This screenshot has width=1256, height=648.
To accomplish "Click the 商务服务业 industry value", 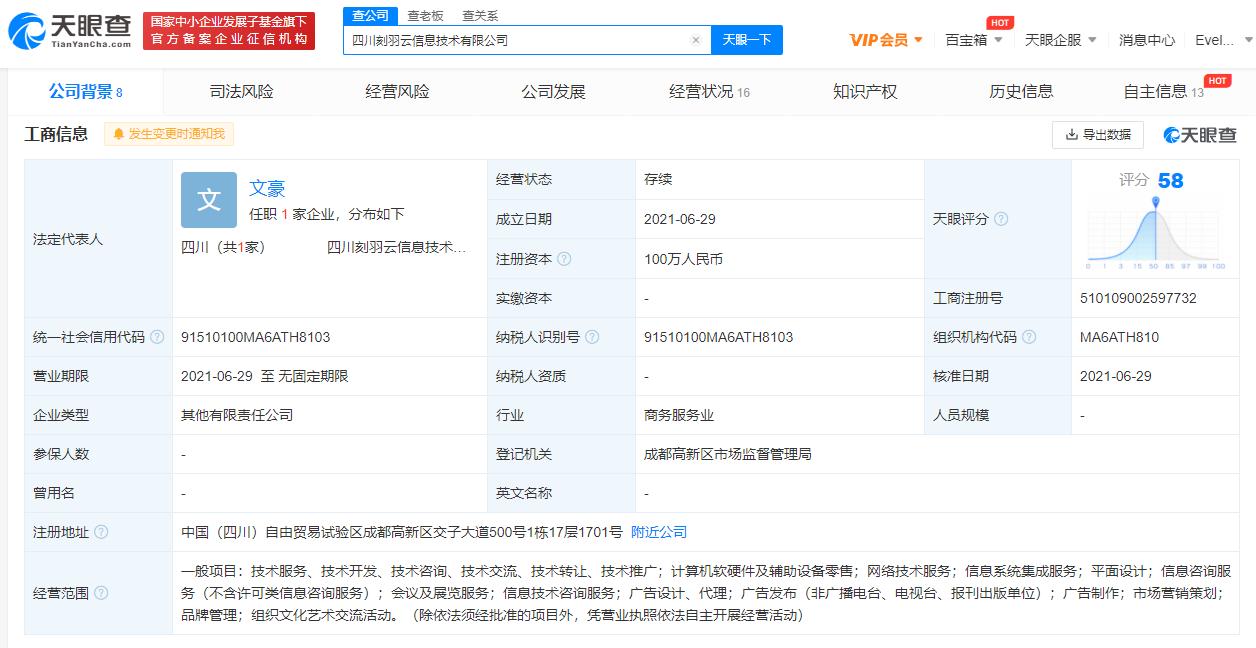I will click(x=680, y=415).
